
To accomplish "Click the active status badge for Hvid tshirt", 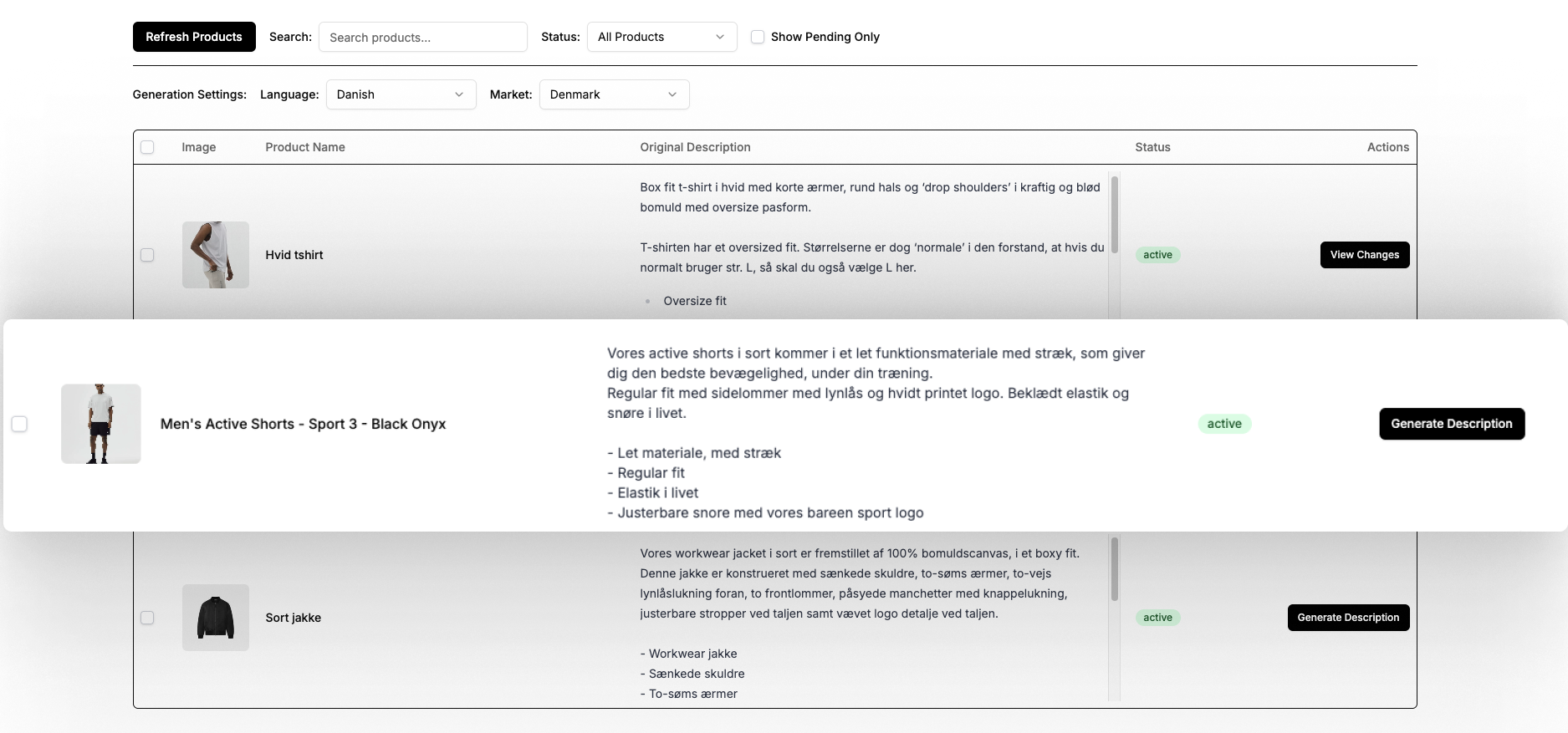I will tap(1157, 255).
